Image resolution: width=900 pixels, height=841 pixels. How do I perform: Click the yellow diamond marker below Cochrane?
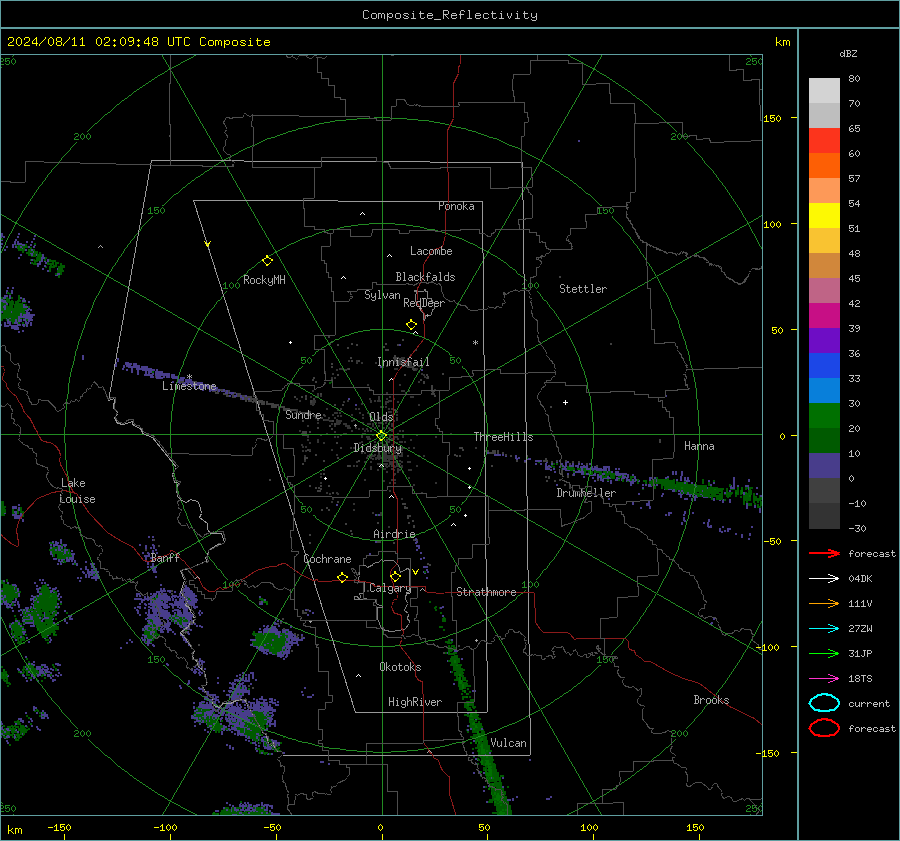[x=342, y=577]
